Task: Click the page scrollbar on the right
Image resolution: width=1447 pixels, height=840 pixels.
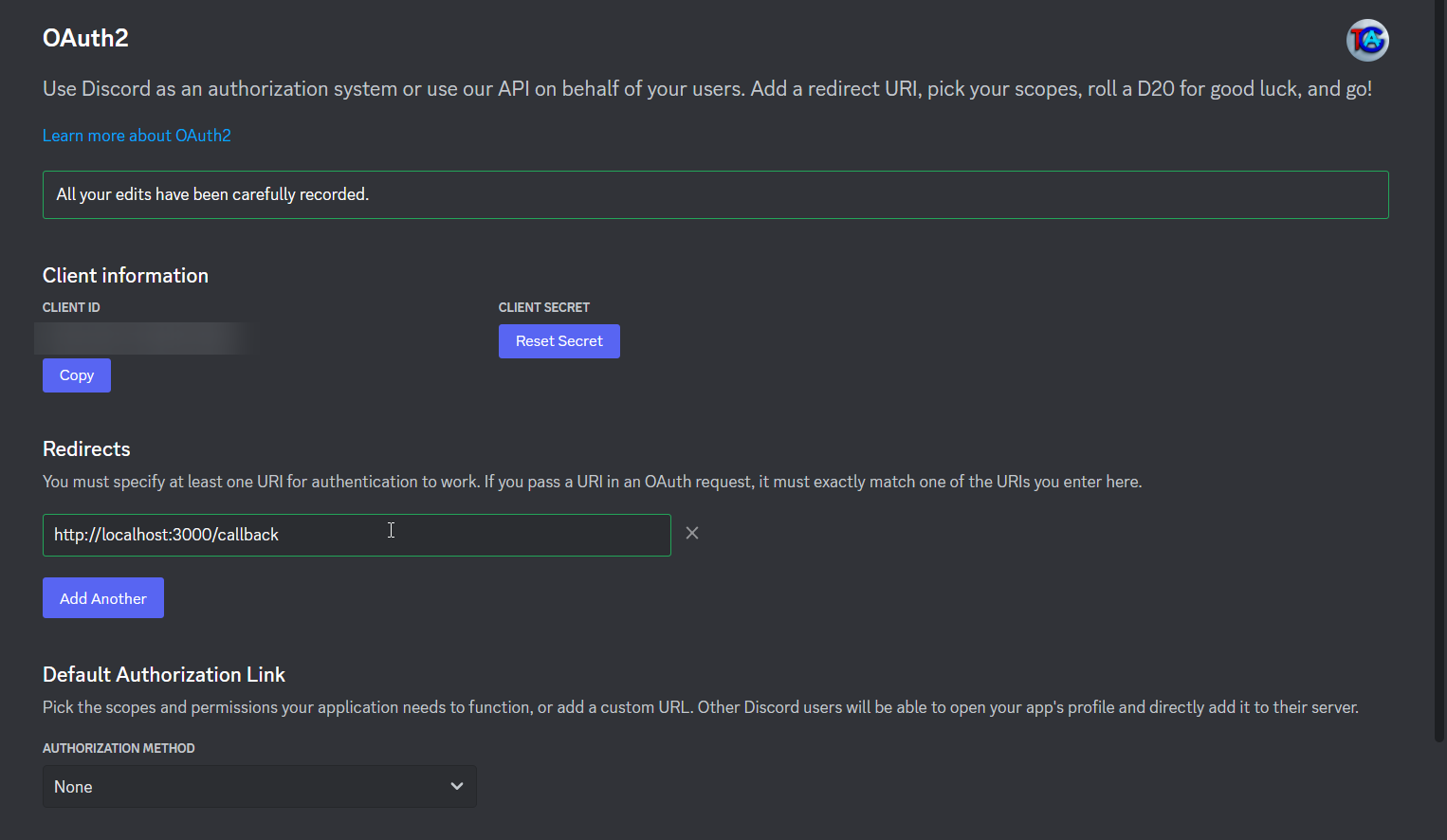Action: tap(1439, 370)
